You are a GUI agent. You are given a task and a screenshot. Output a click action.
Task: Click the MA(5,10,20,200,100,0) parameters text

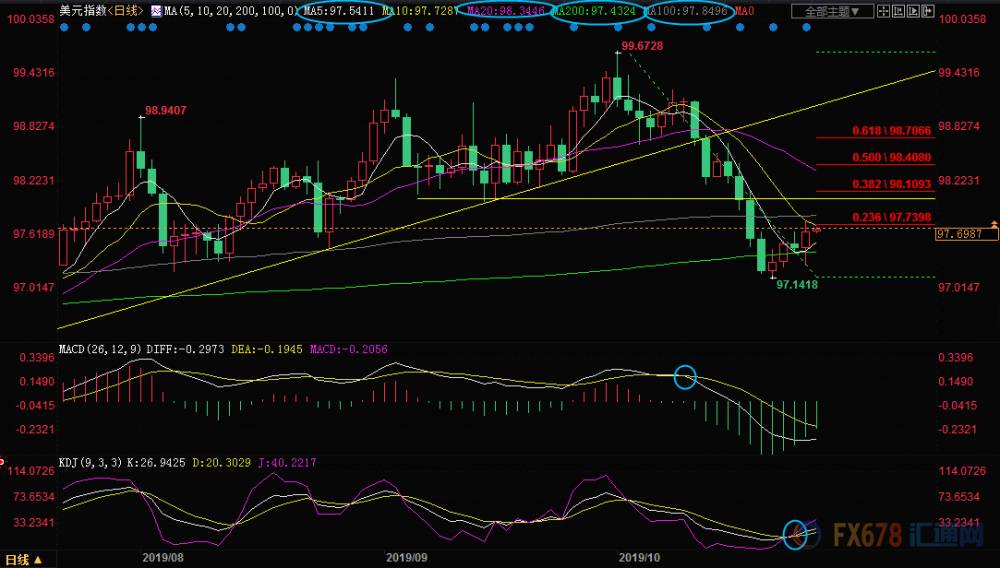pos(231,11)
